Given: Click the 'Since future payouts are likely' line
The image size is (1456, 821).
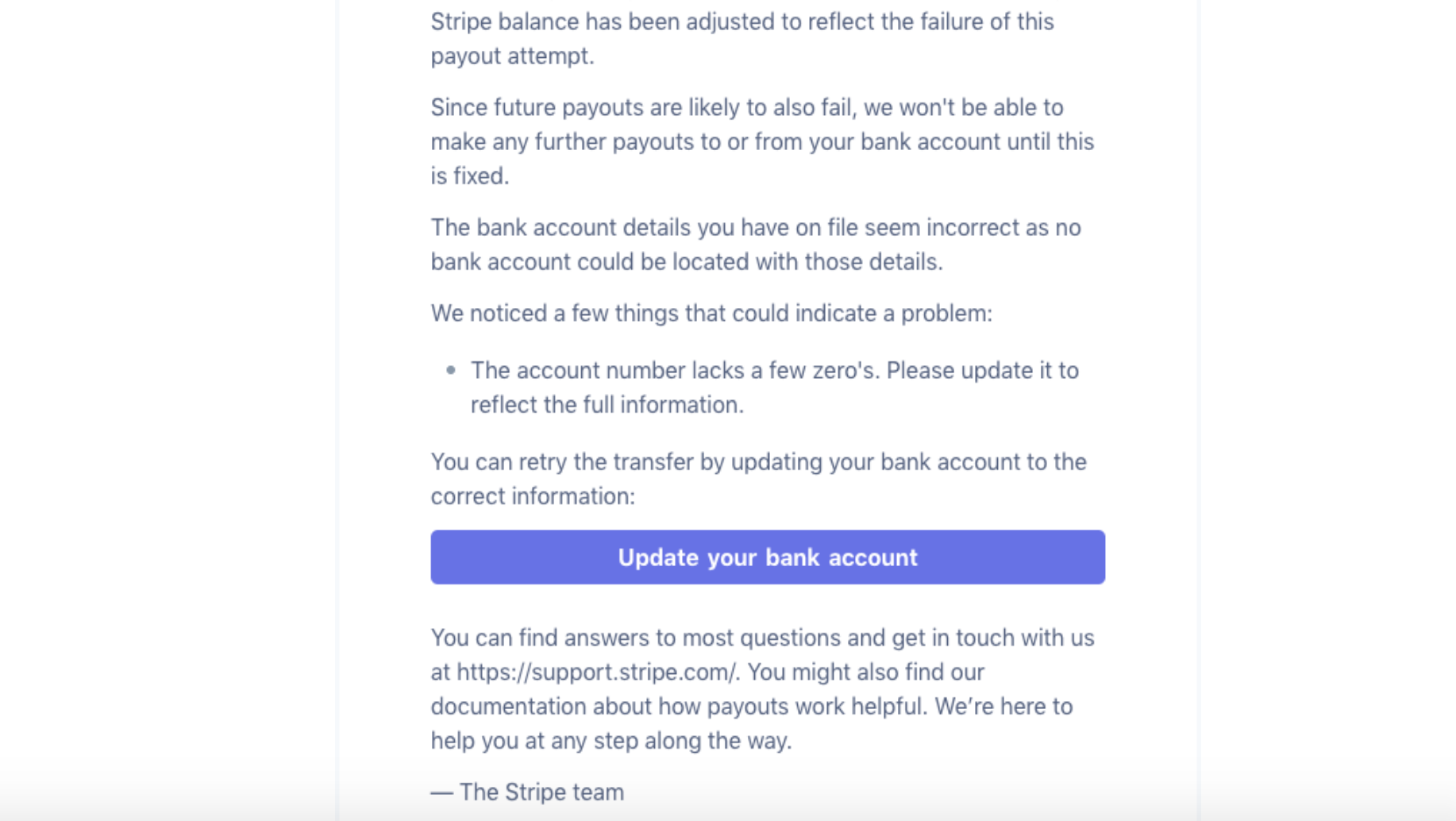Looking at the screenshot, I should coord(747,107).
